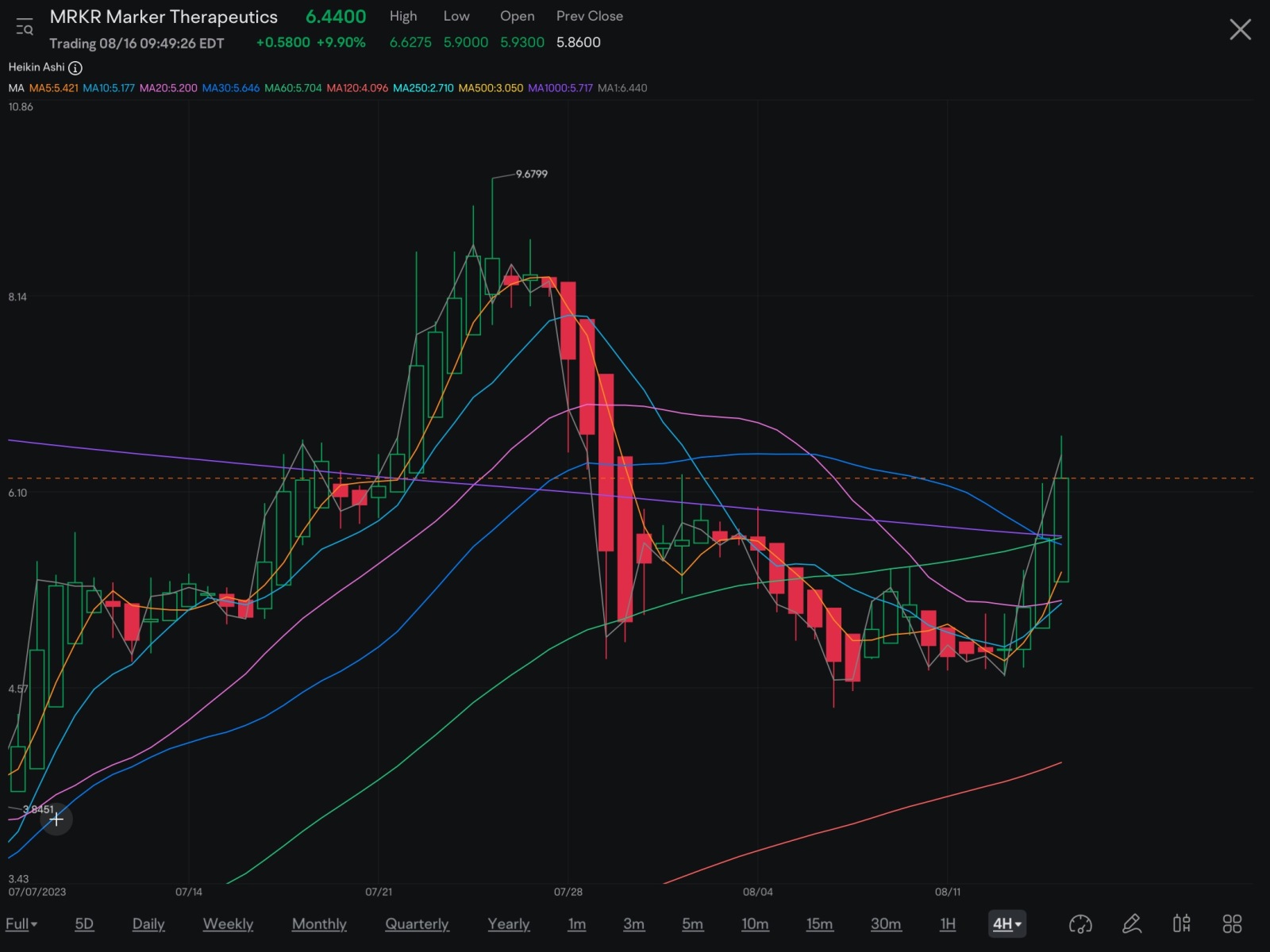This screenshot has width=1270, height=952.
Task: Click the 8.14 price axis label
Action: click(x=17, y=297)
